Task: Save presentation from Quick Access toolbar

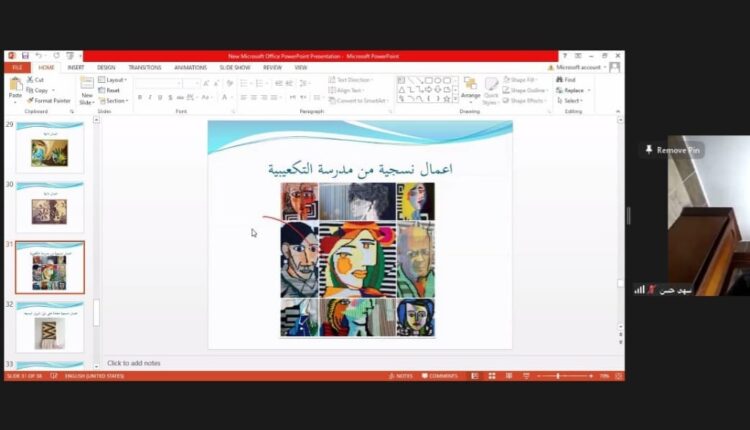Action: click(23, 56)
